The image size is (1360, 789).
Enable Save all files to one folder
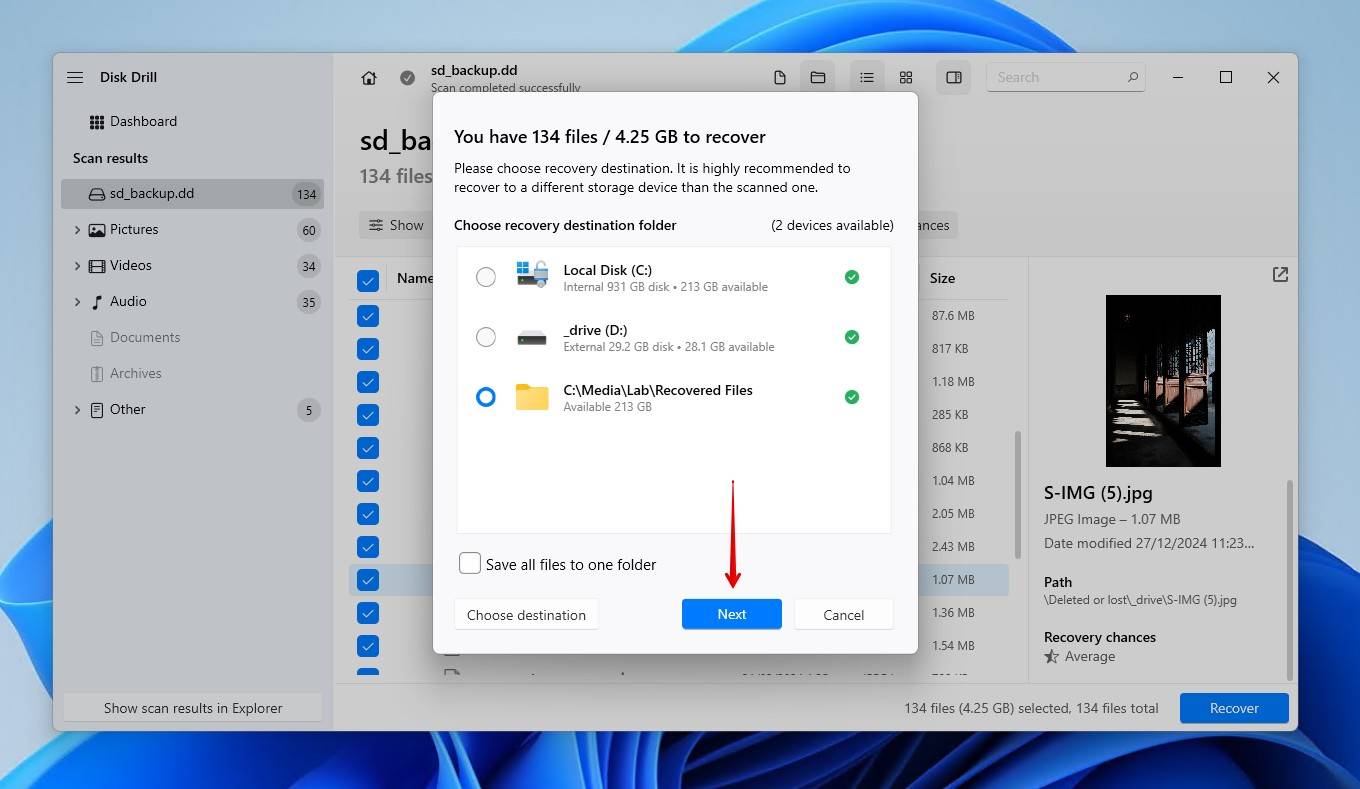coord(469,563)
